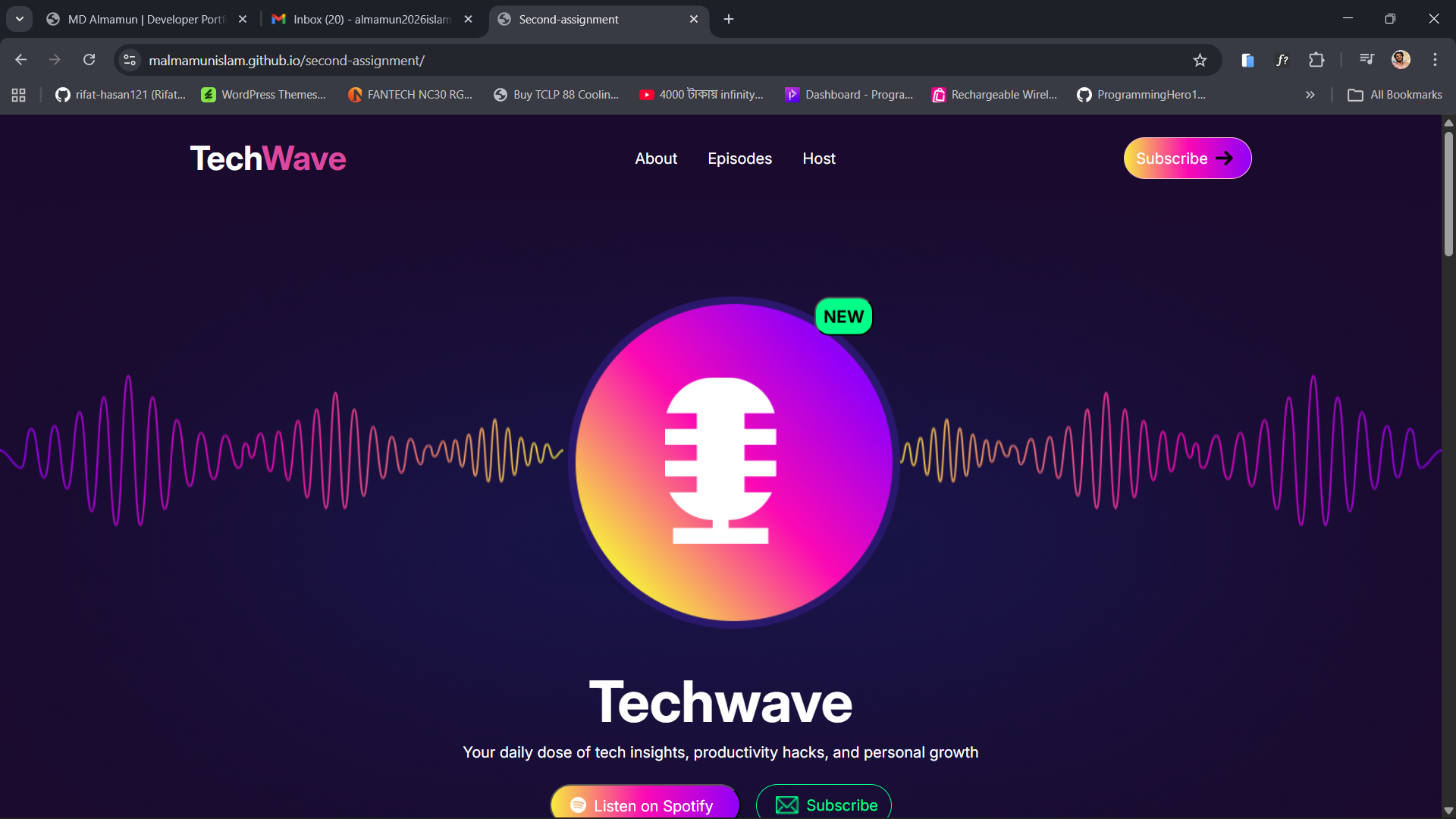The image size is (1456, 819).
Task: Click the page vertical scrollbar thumb
Action: [x=1448, y=193]
